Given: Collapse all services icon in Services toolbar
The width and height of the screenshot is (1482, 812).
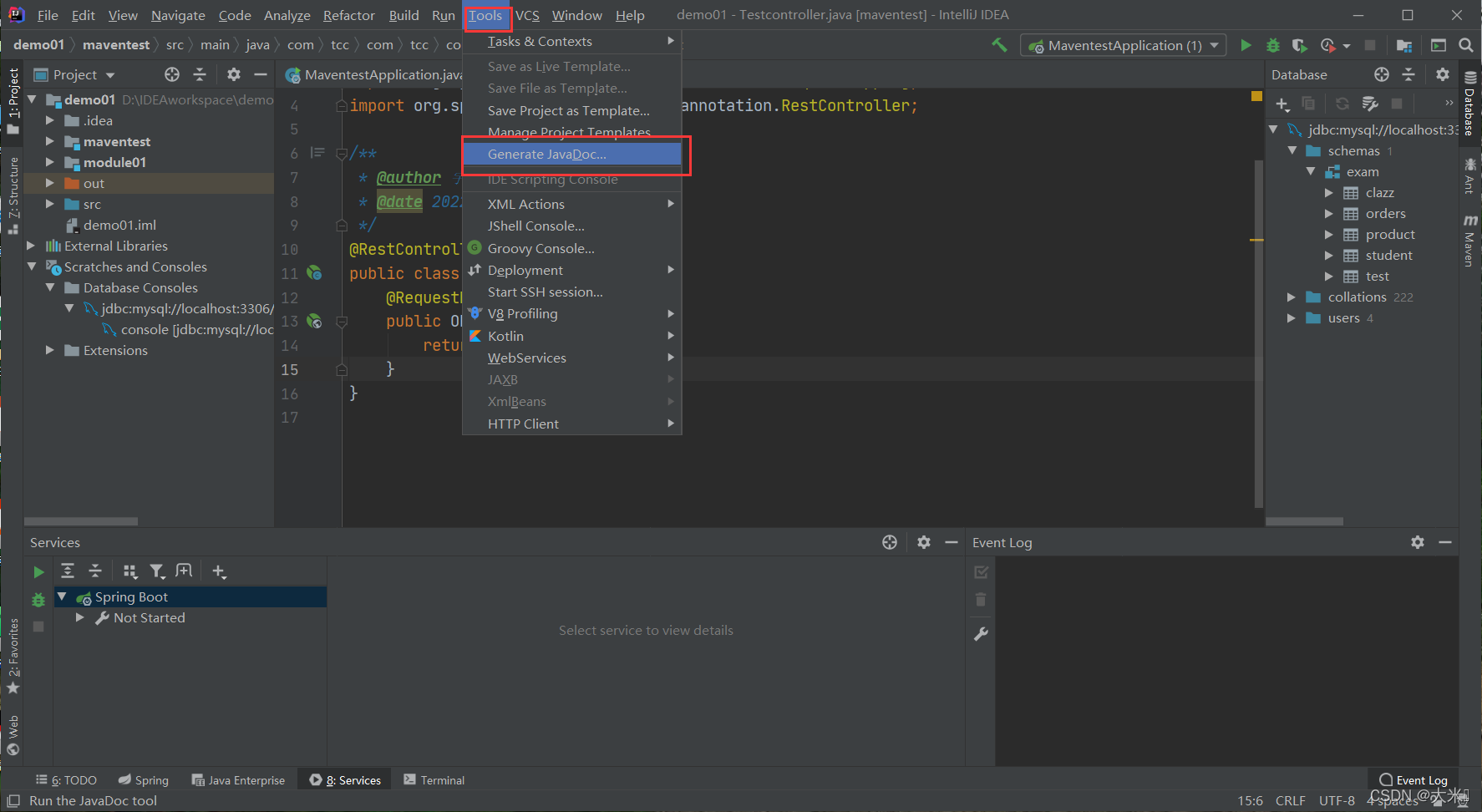Looking at the screenshot, I should click(x=95, y=571).
